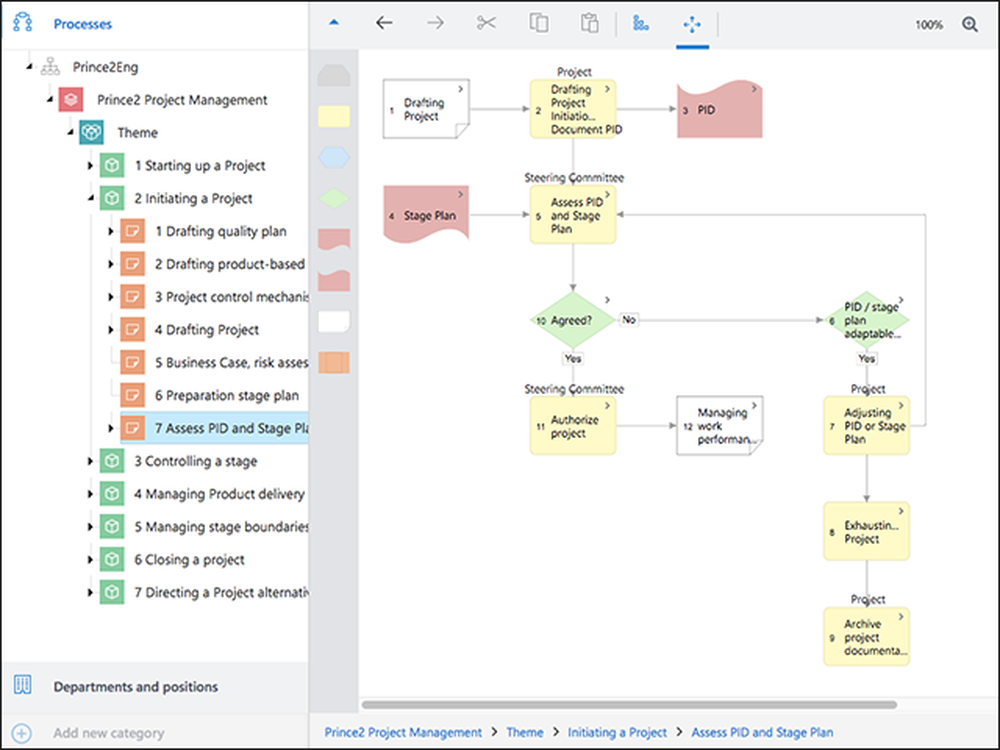Select the white note shape in palette

tap(334, 321)
